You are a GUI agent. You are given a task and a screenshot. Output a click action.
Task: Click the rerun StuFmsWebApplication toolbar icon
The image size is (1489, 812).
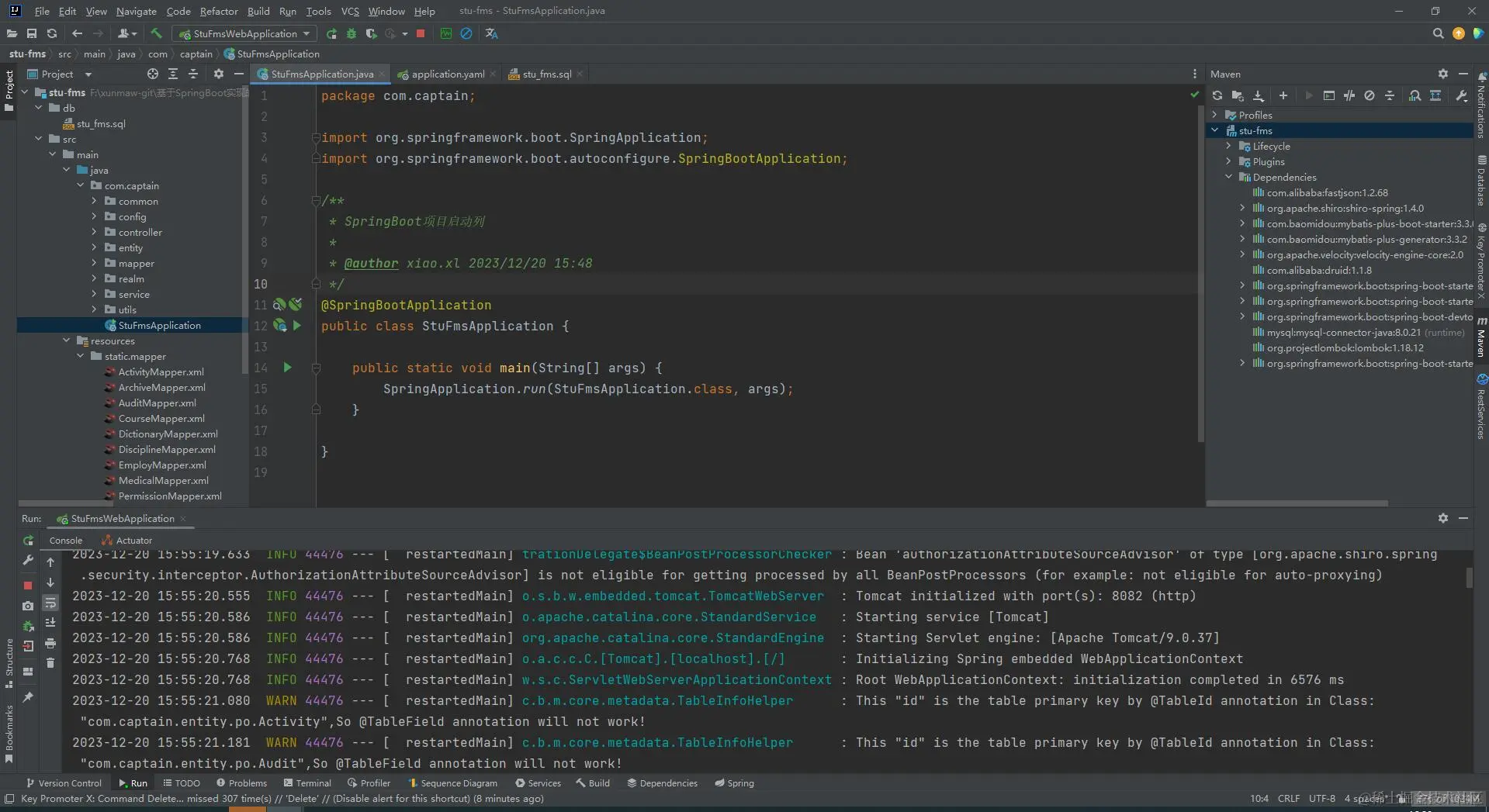click(x=331, y=33)
